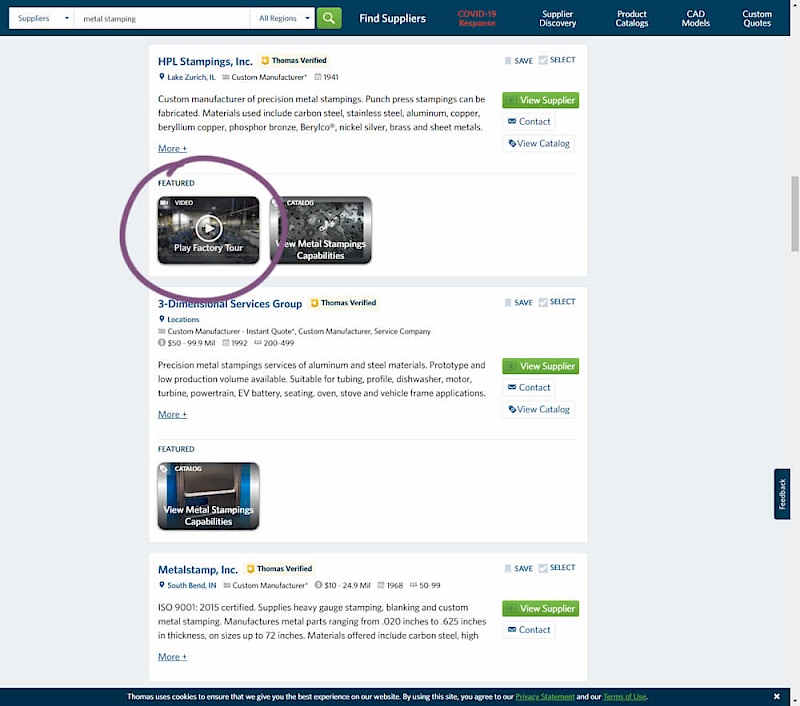
Task: Click the green search magnifier button
Action: pos(329,18)
